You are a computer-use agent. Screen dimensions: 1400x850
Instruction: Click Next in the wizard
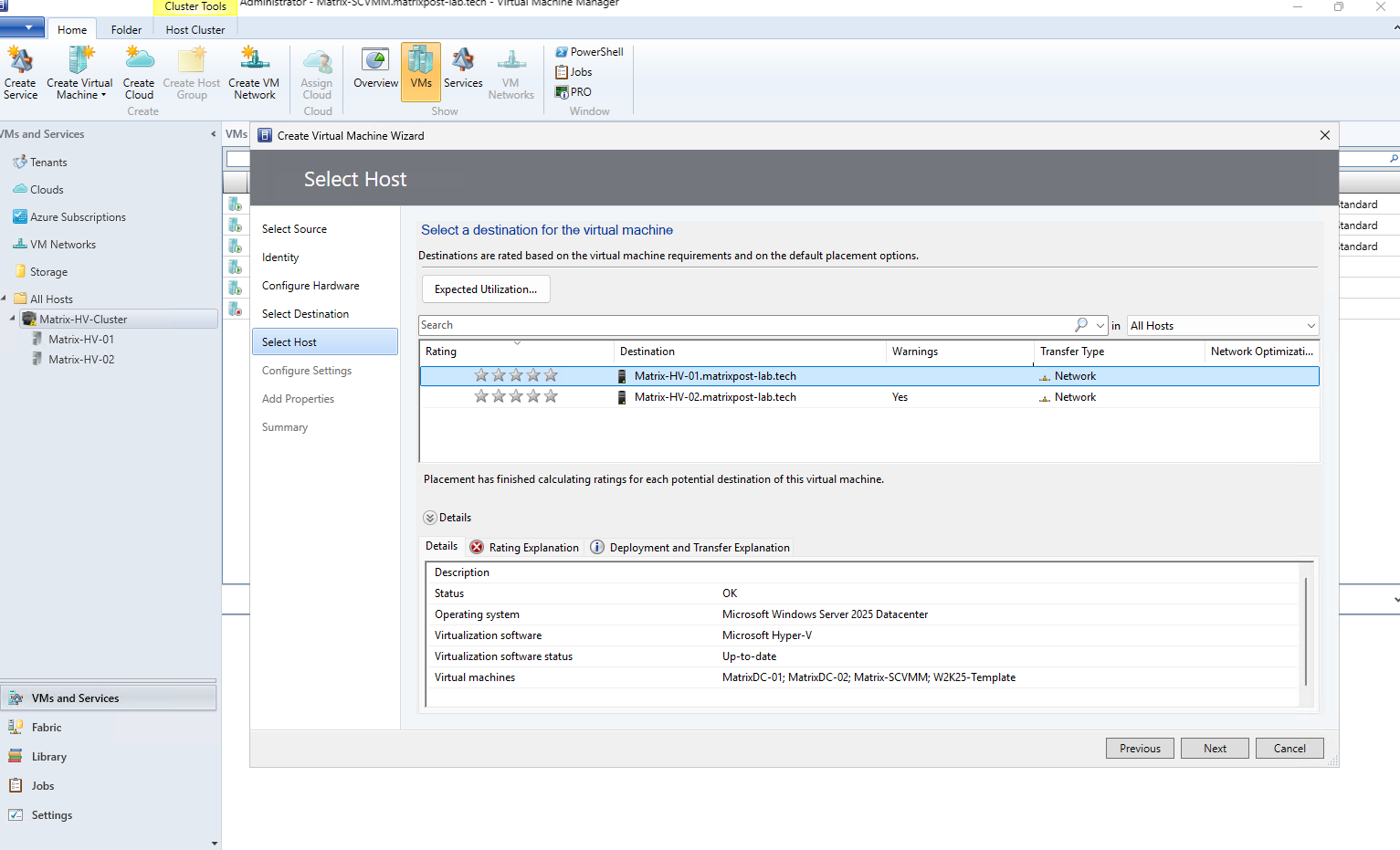point(1215,749)
